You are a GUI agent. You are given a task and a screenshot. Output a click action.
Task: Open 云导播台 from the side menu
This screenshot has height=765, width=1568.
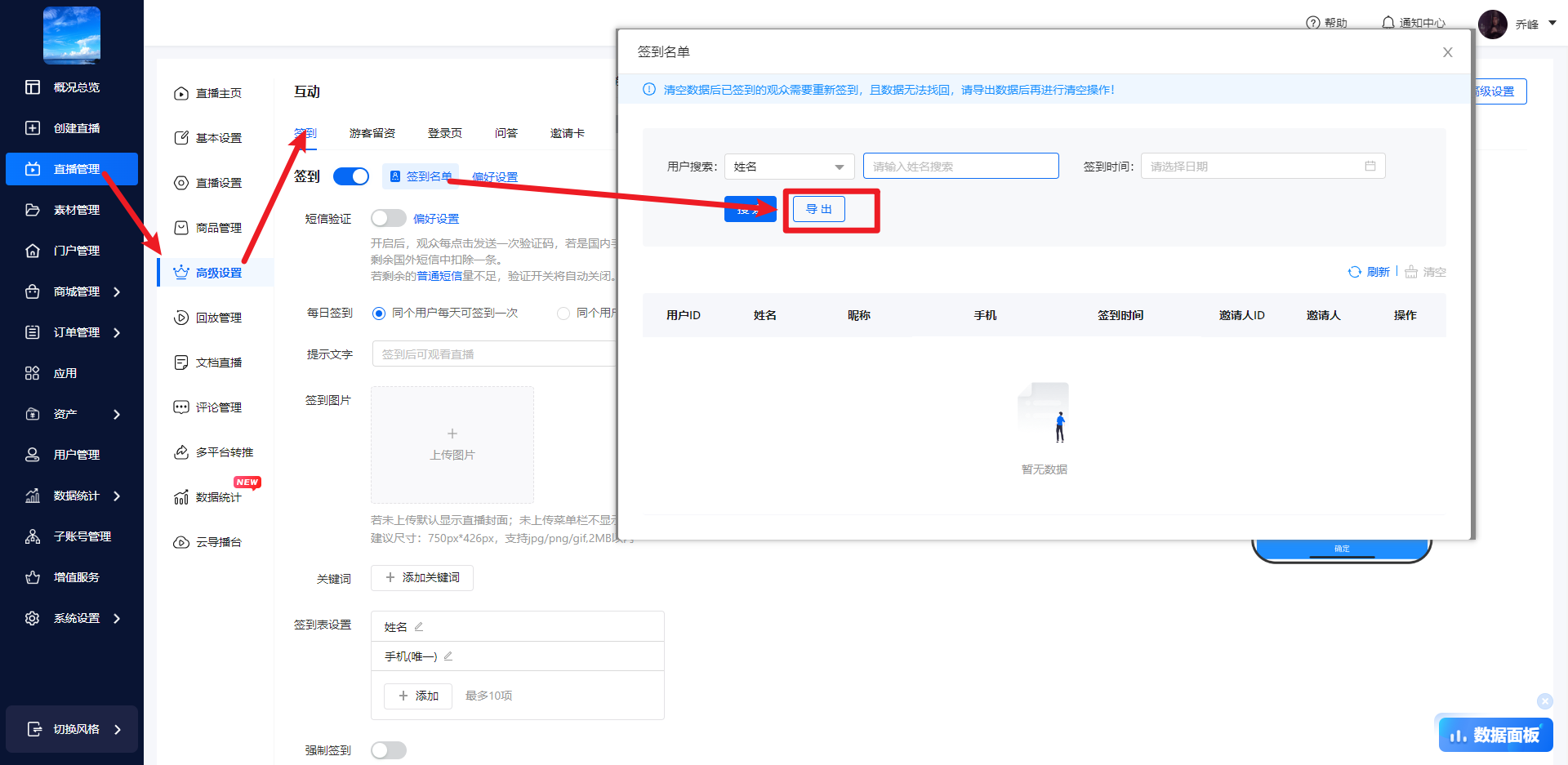217,542
